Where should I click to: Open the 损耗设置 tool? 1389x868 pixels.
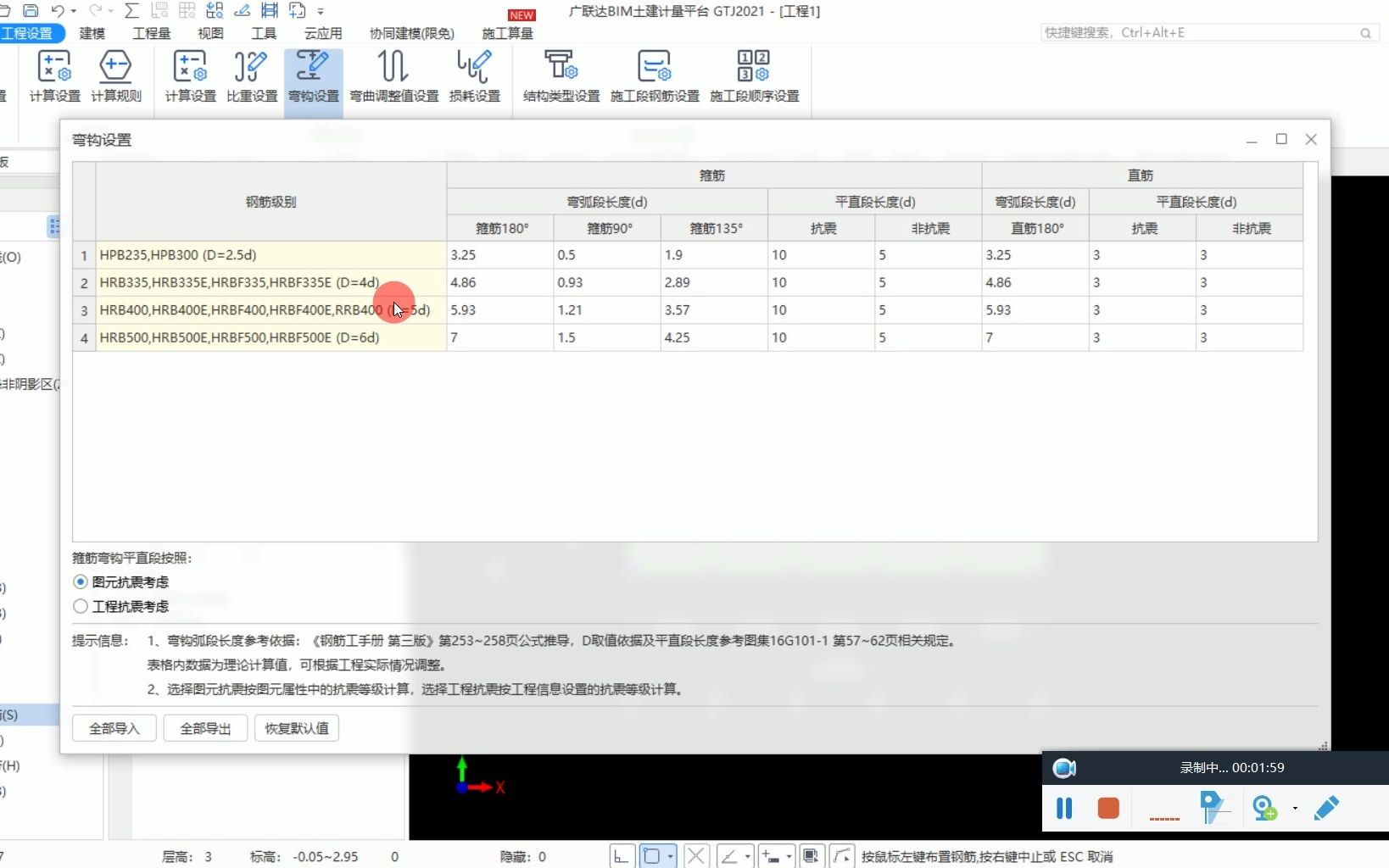[475, 76]
